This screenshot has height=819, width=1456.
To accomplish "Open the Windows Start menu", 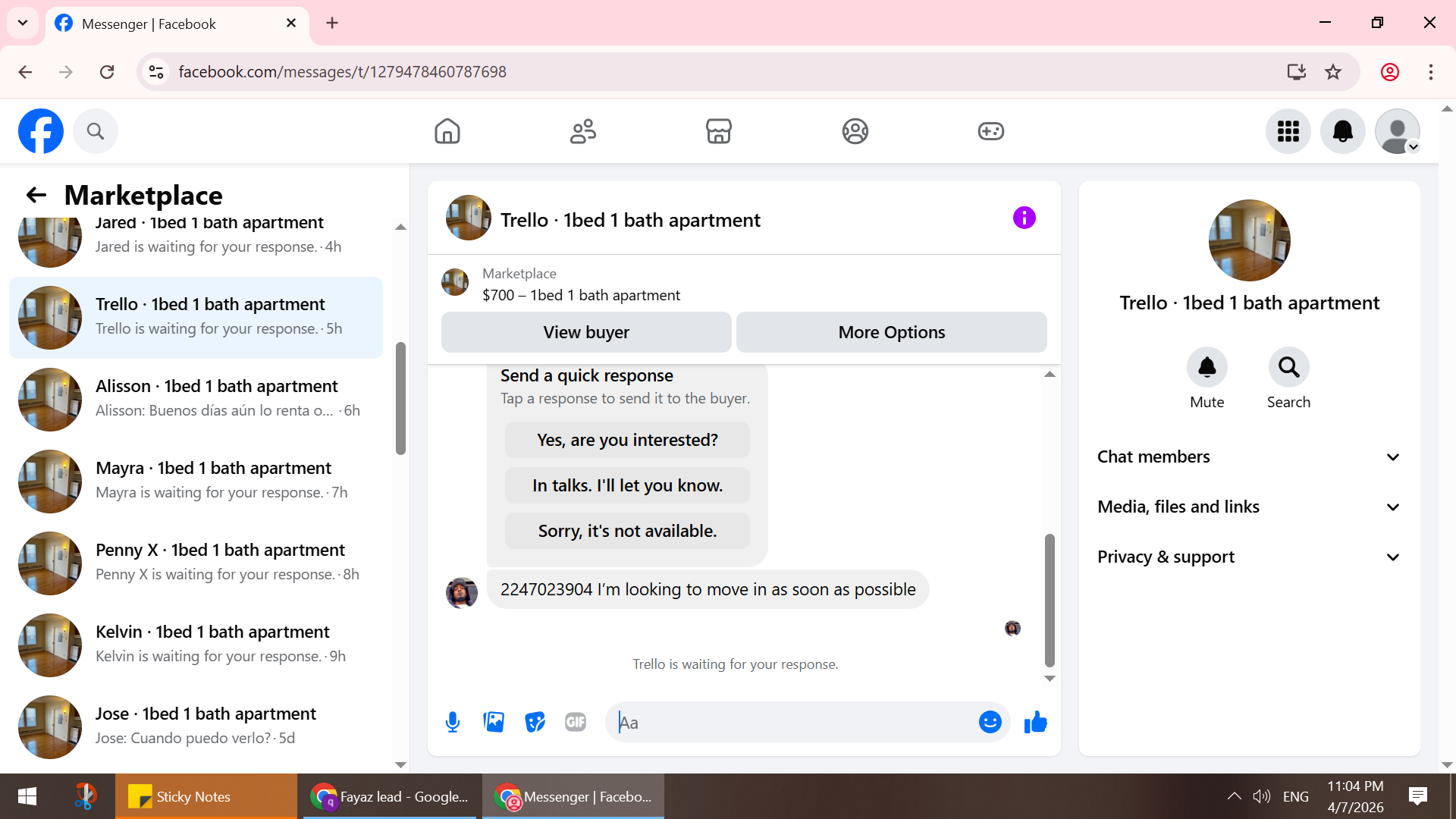I will point(27,796).
